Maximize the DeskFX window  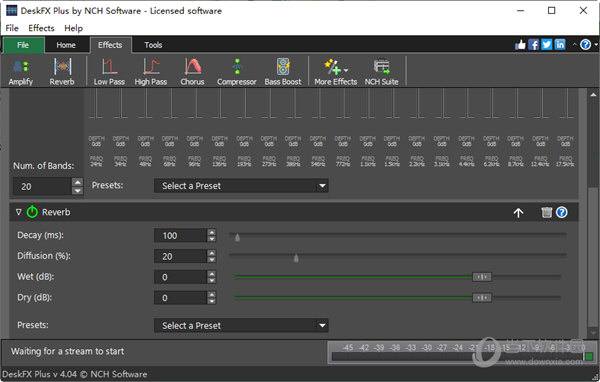click(551, 11)
